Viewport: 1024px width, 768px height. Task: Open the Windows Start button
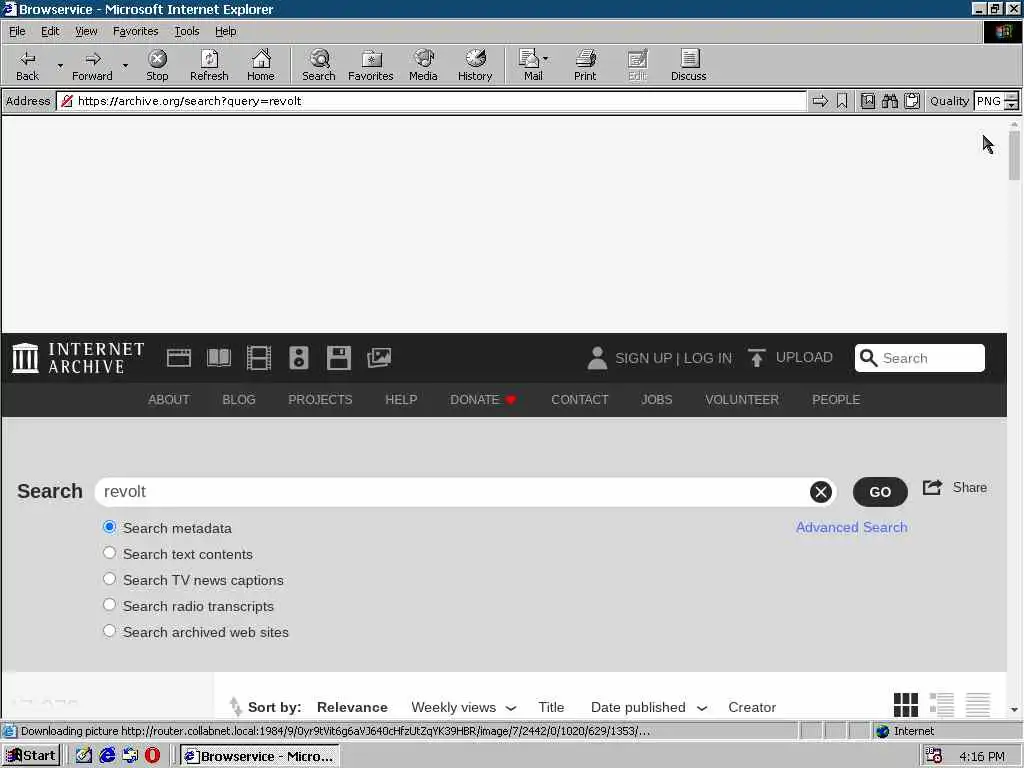pos(31,756)
